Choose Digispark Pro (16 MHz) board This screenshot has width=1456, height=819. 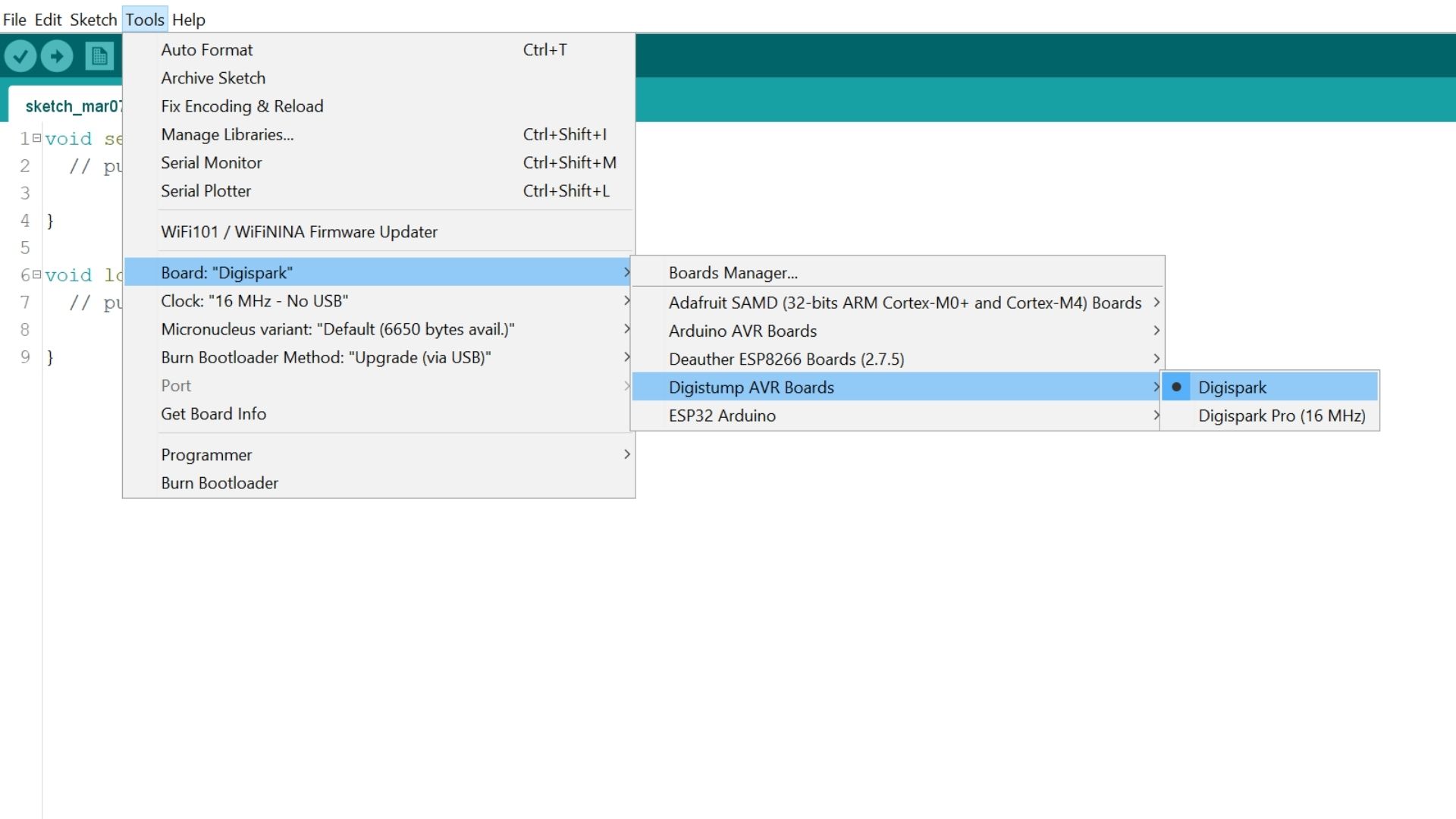(x=1269, y=416)
